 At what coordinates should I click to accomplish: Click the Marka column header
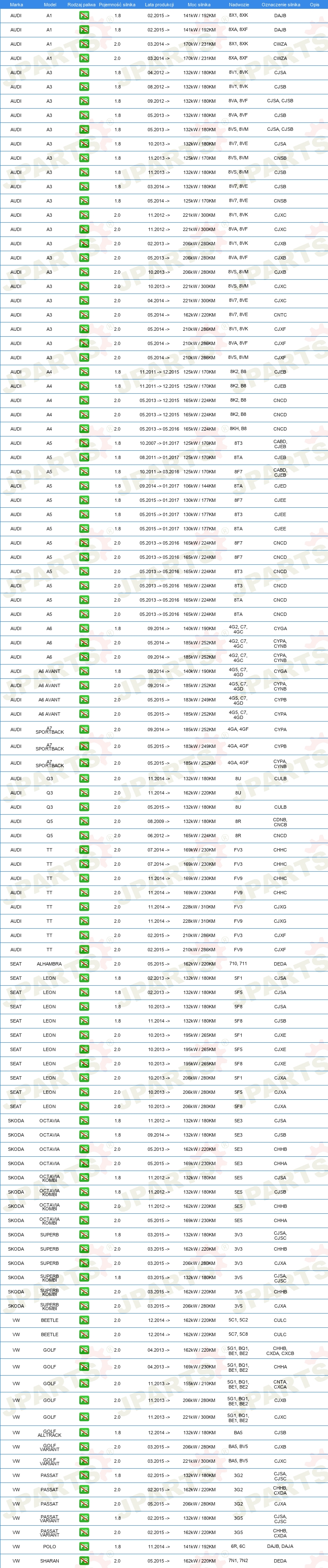pos(16,4)
